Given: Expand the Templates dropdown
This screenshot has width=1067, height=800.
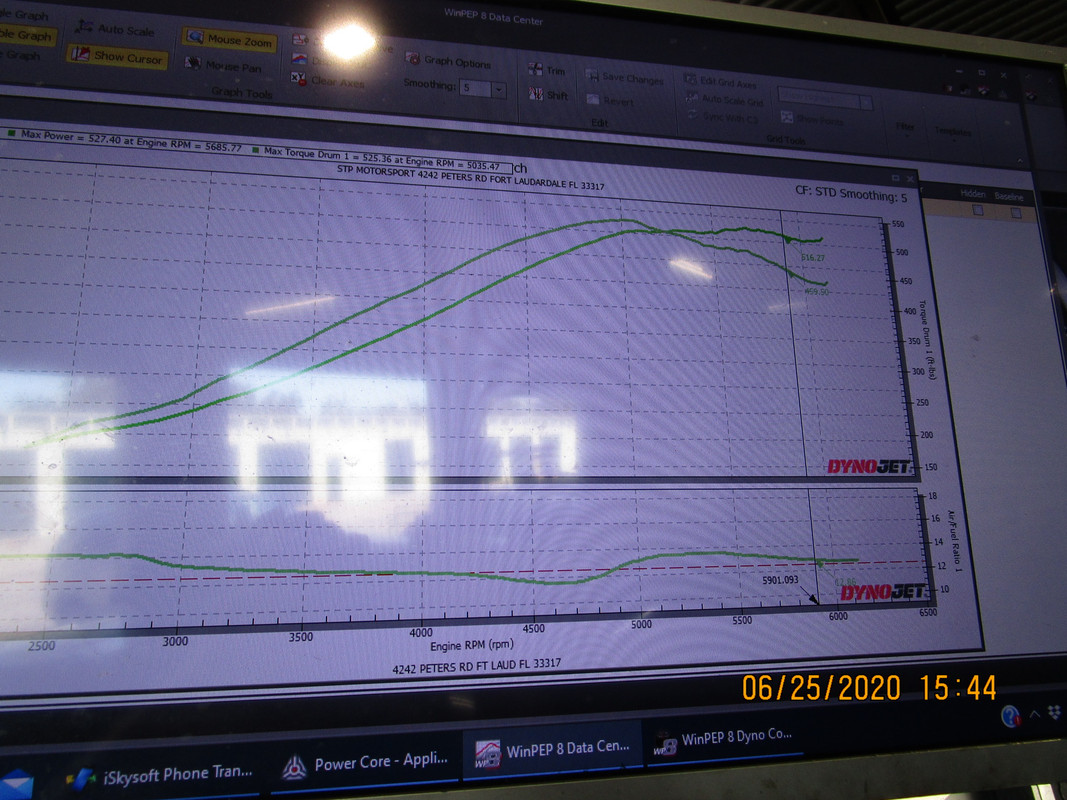Looking at the screenshot, I should click(953, 131).
